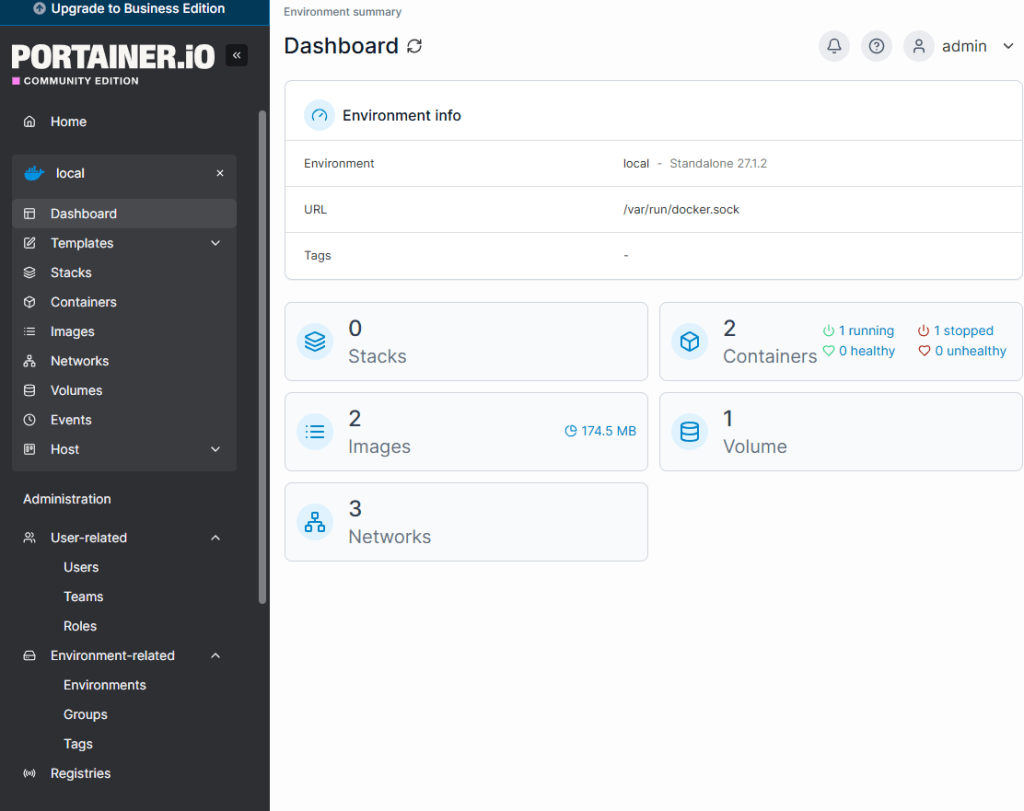Go to Registries in sidebar

(x=80, y=773)
